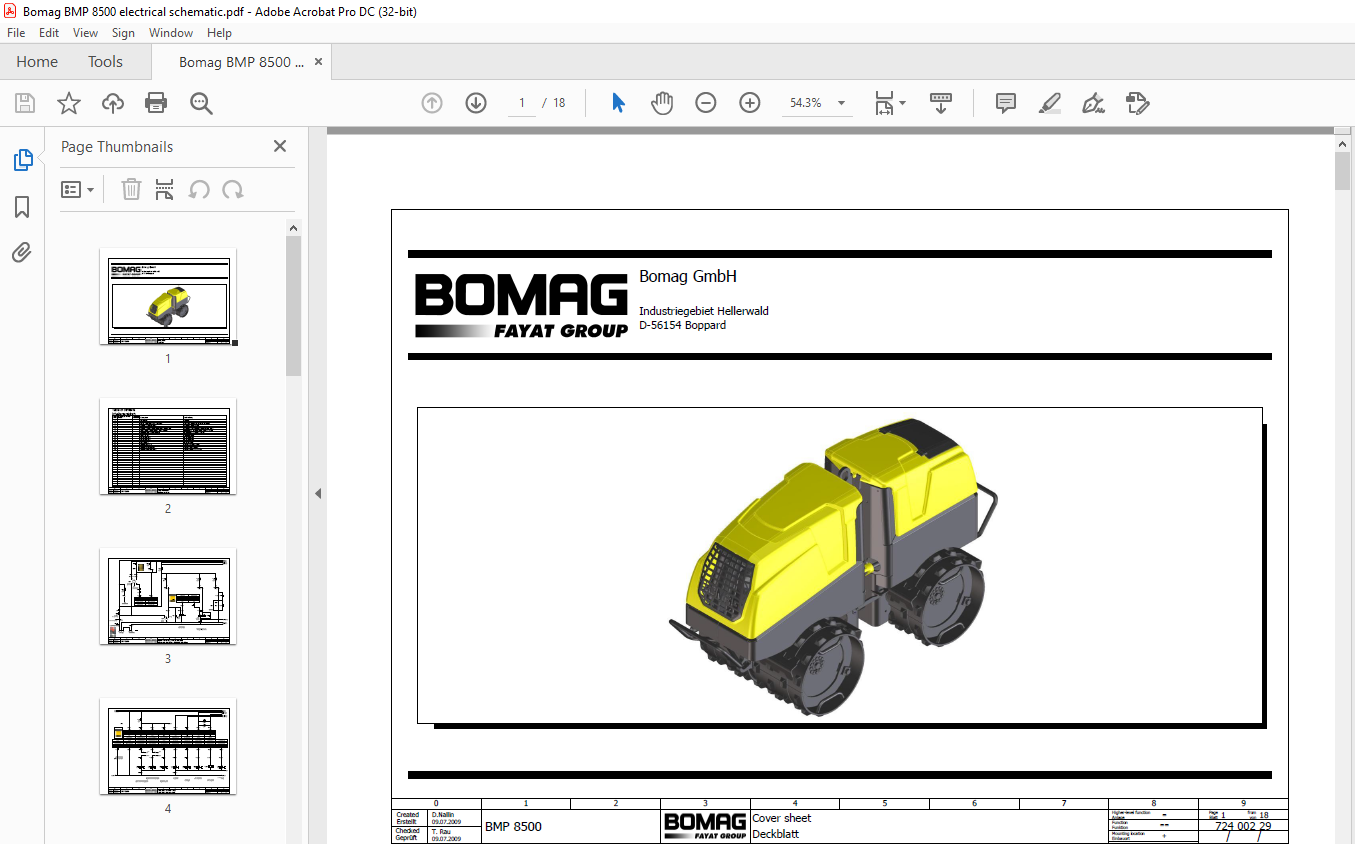1355x844 pixels.
Task: Add bookmark using the star icon
Action: (x=68, y=103)
